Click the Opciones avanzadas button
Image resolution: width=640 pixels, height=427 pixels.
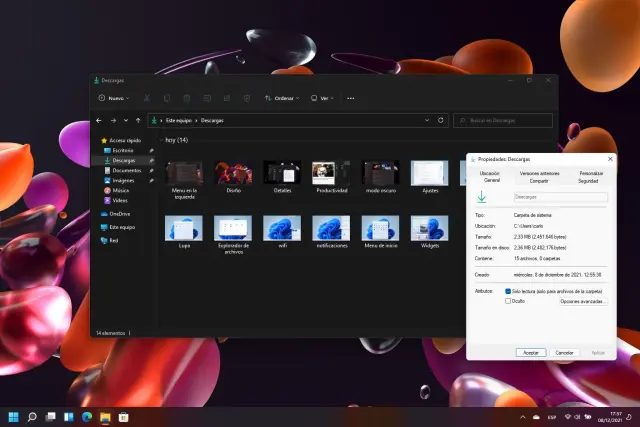582,300
